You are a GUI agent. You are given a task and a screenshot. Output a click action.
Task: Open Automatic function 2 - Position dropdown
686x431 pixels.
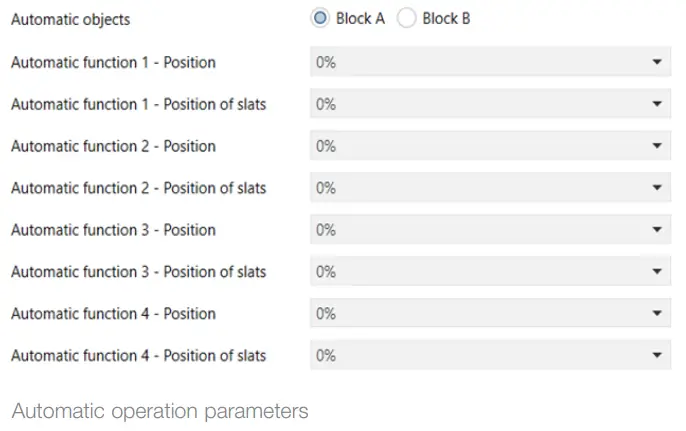(x=489, y=146)
